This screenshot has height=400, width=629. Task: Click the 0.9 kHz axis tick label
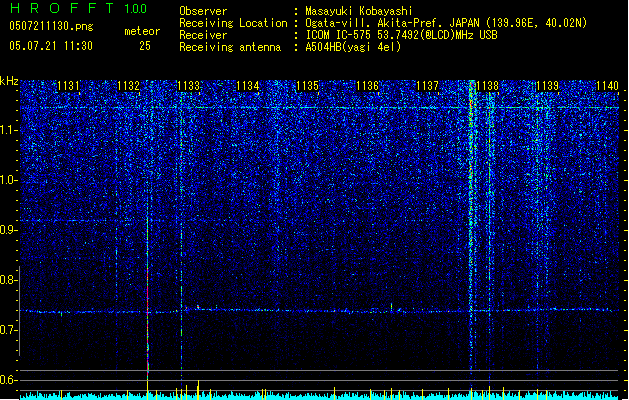pyautogui.click(x=8, y=230)
